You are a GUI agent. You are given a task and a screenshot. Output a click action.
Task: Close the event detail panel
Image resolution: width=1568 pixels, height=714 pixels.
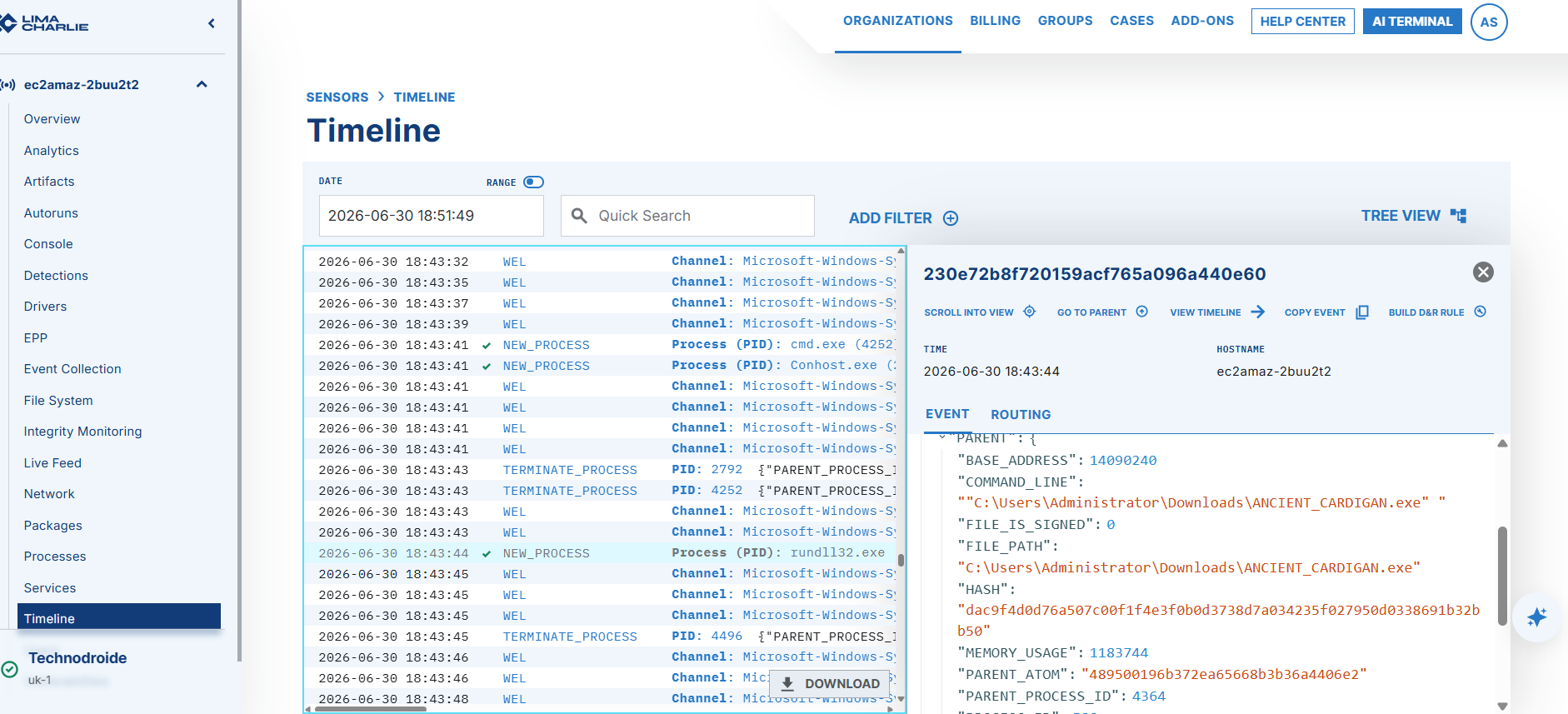(1483, 272)
